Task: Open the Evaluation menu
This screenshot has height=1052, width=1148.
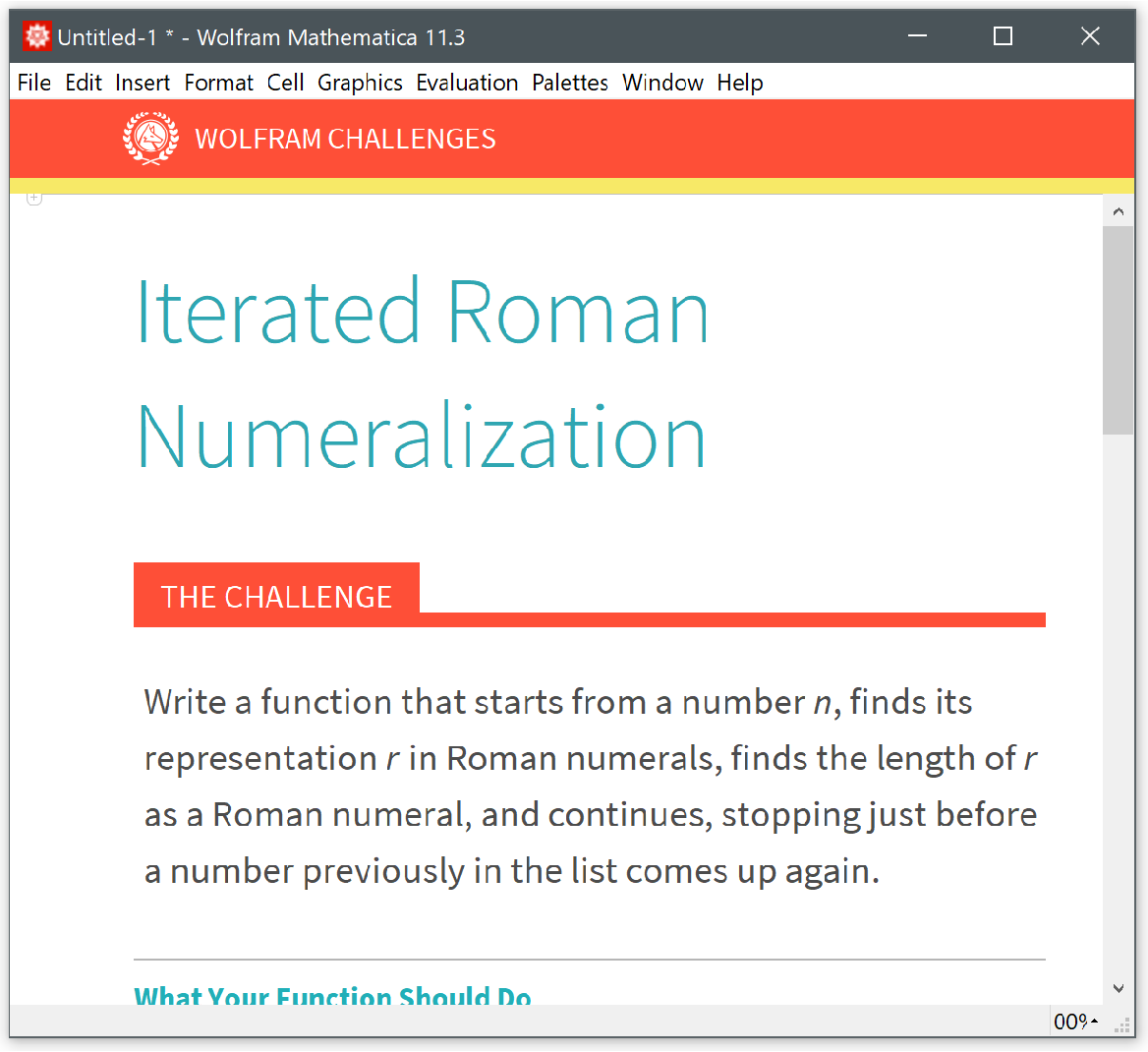Action: tap(467, 83)
